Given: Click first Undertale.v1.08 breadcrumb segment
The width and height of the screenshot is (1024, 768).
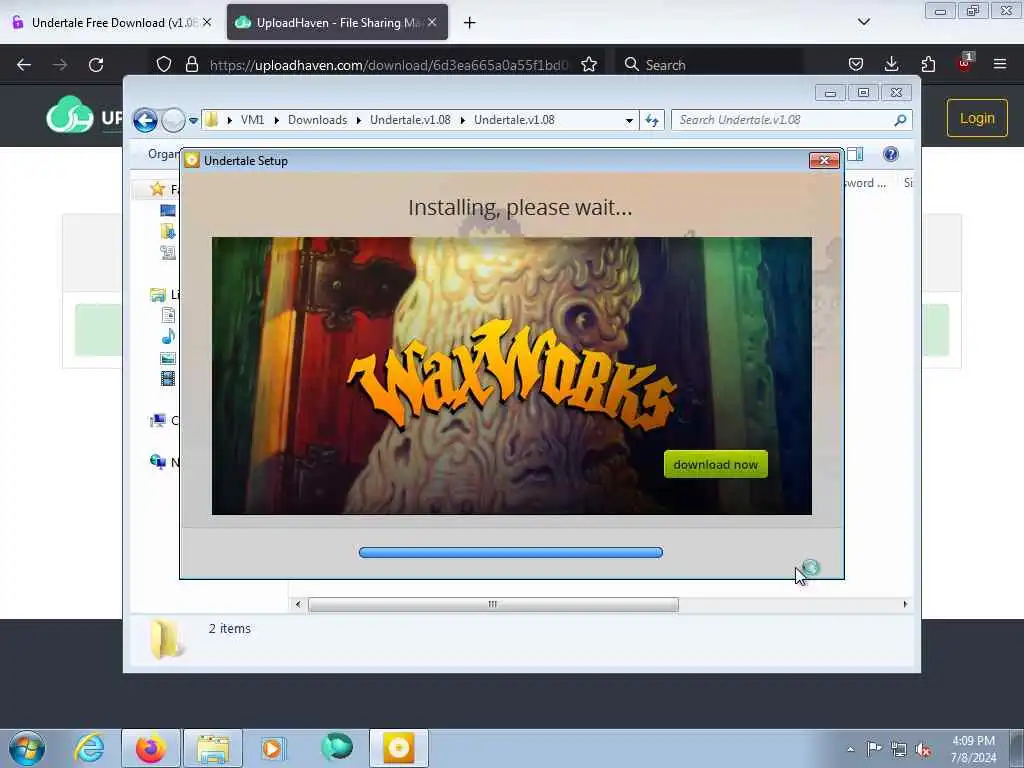Looking at the screenshot, I should click(410, 120).
